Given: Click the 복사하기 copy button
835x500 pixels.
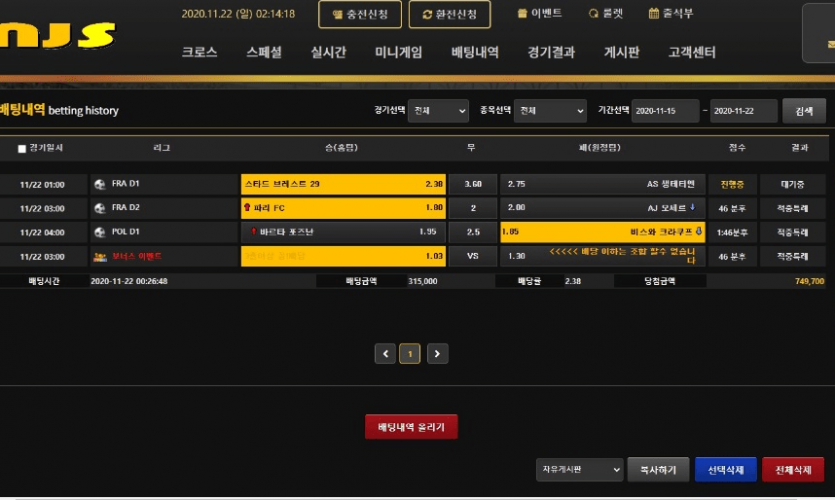Looking at the screenshot, I should tap(658, 470).
